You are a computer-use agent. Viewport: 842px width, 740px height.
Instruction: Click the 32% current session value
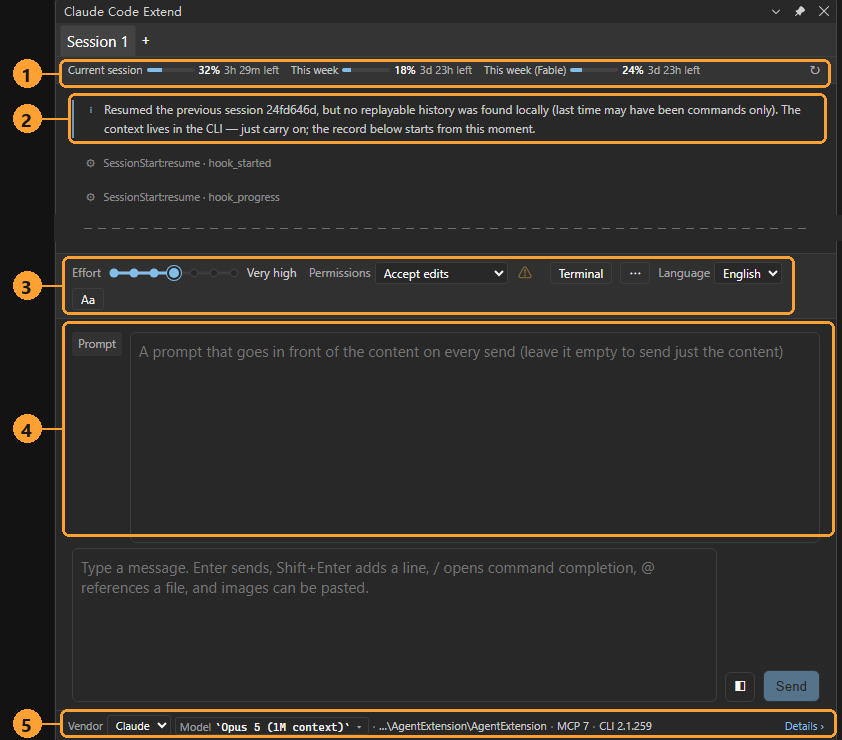coord(209,70)
